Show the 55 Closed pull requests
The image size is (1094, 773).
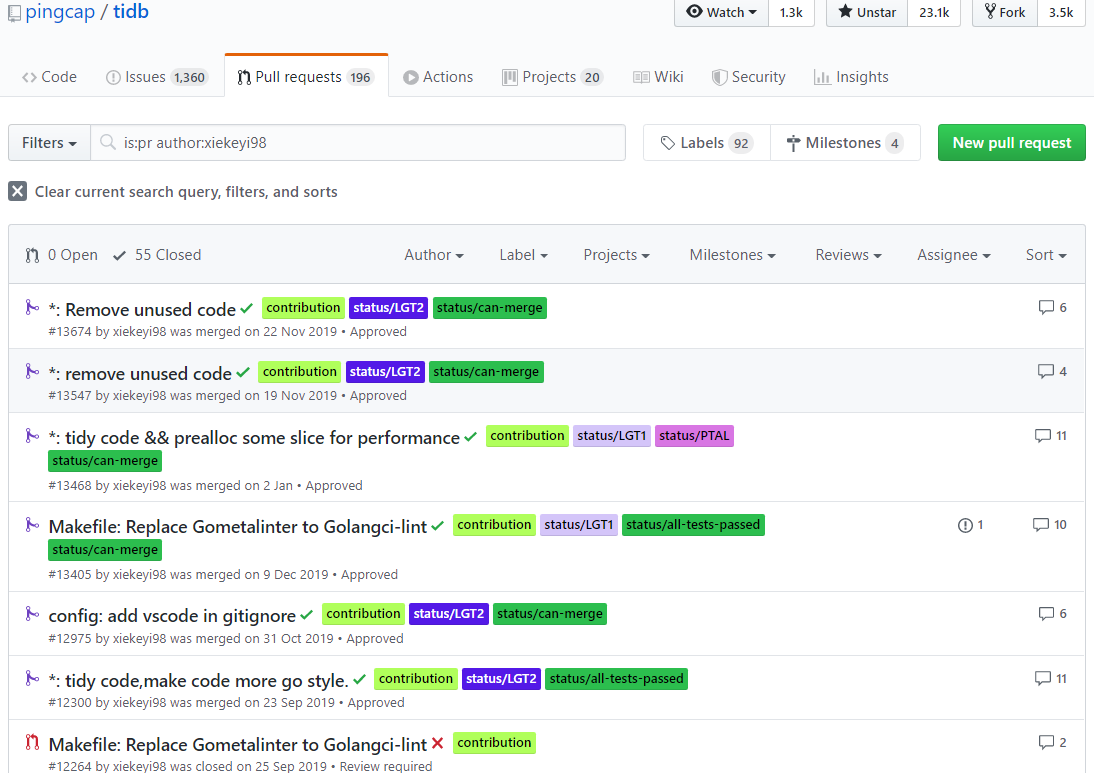coord(157,255)
